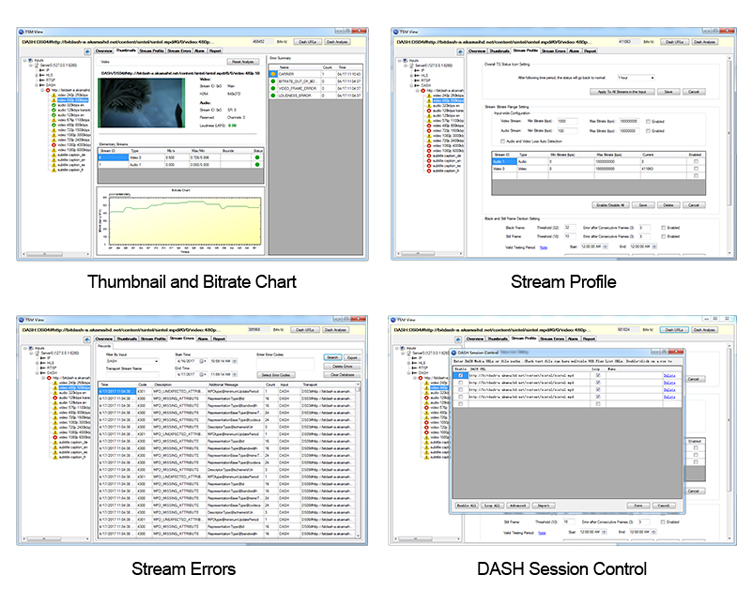The height and width of the screenshot is (600, 750).
Task: Open End Time date picker in Stream Errors
Action: [201, 375]
